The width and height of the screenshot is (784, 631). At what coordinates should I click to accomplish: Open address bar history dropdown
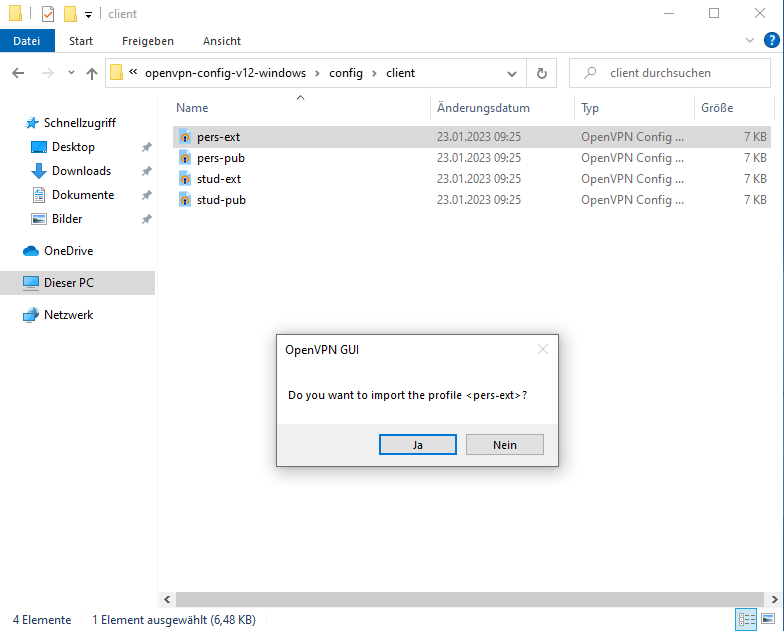coord(512,74)
